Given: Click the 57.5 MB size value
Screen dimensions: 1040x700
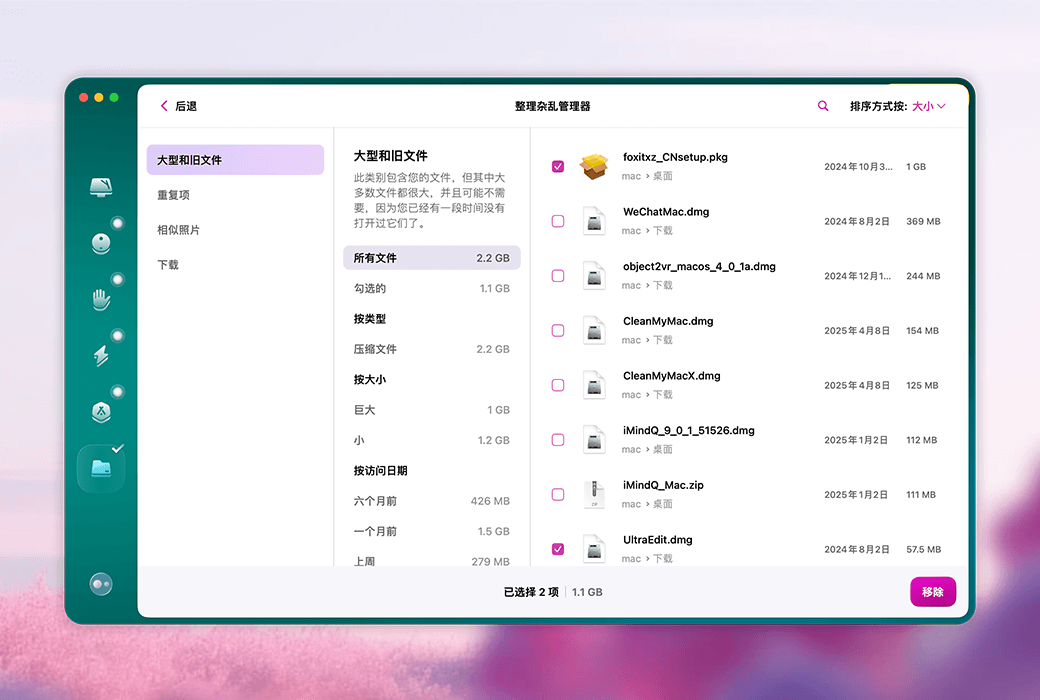Looking at the screenshot, I should [x=924, y=549].
